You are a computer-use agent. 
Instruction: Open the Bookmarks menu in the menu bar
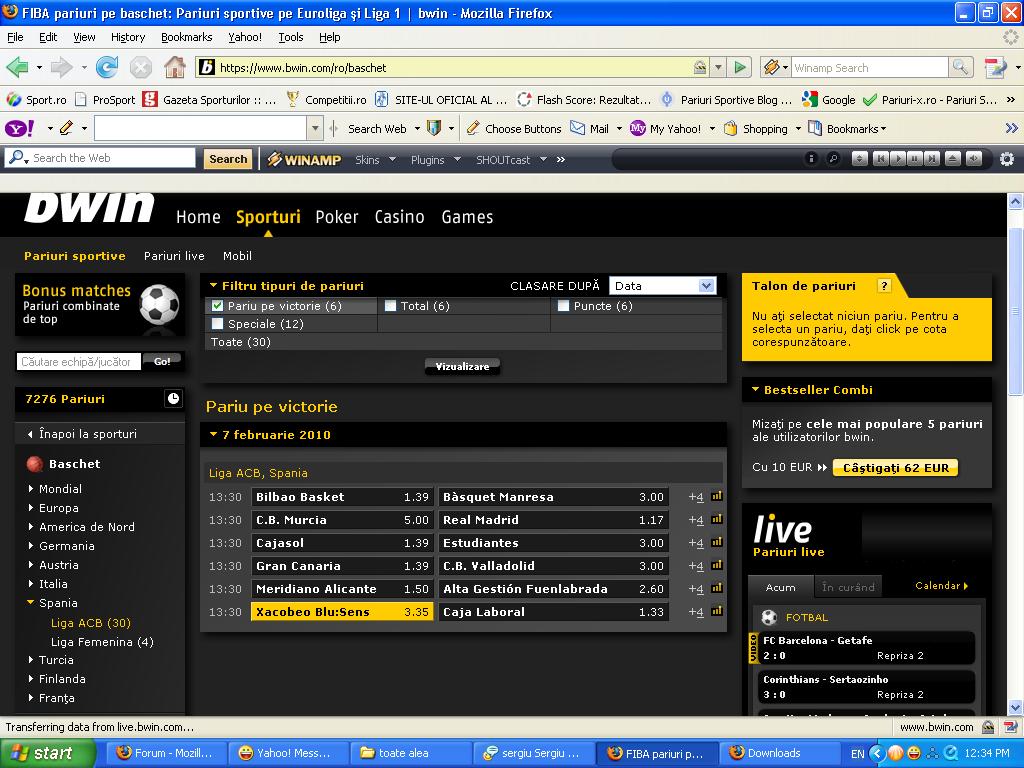[x=187, y=37]
